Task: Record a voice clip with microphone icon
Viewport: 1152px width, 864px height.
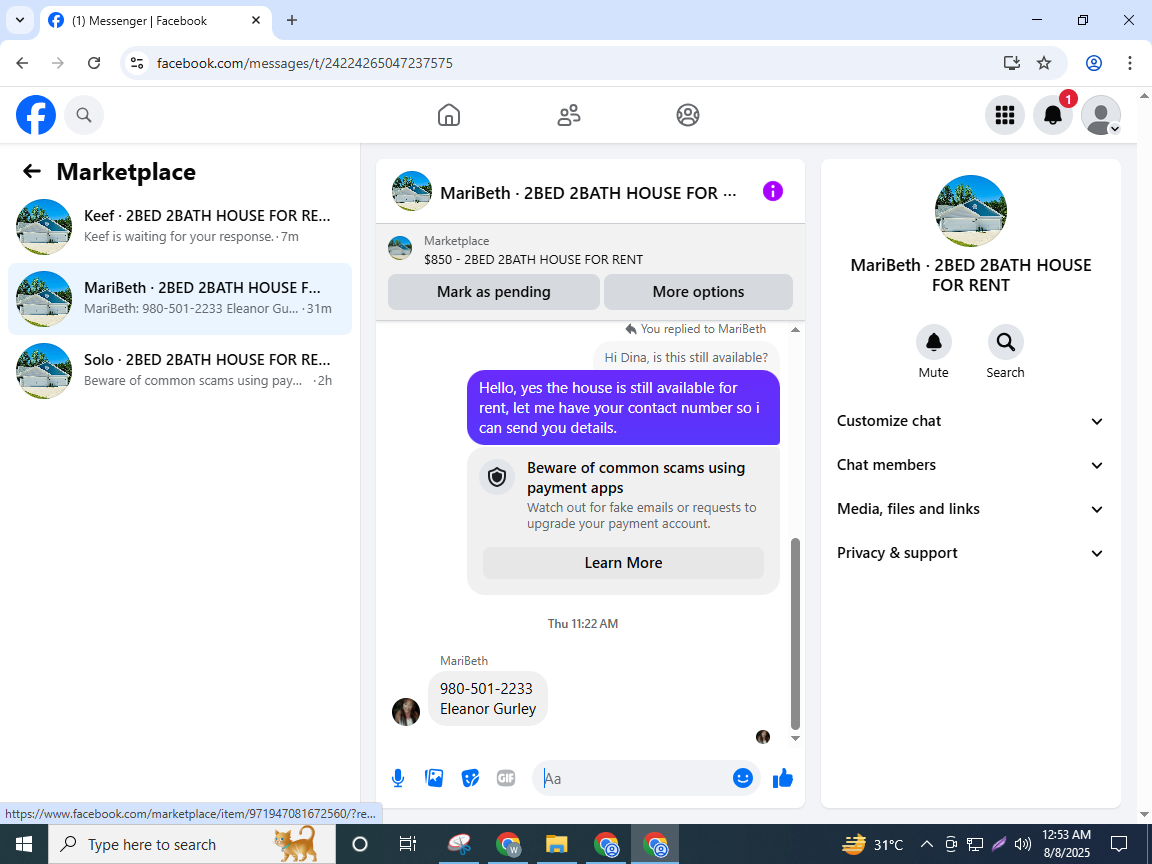Action: pos(397,778)
